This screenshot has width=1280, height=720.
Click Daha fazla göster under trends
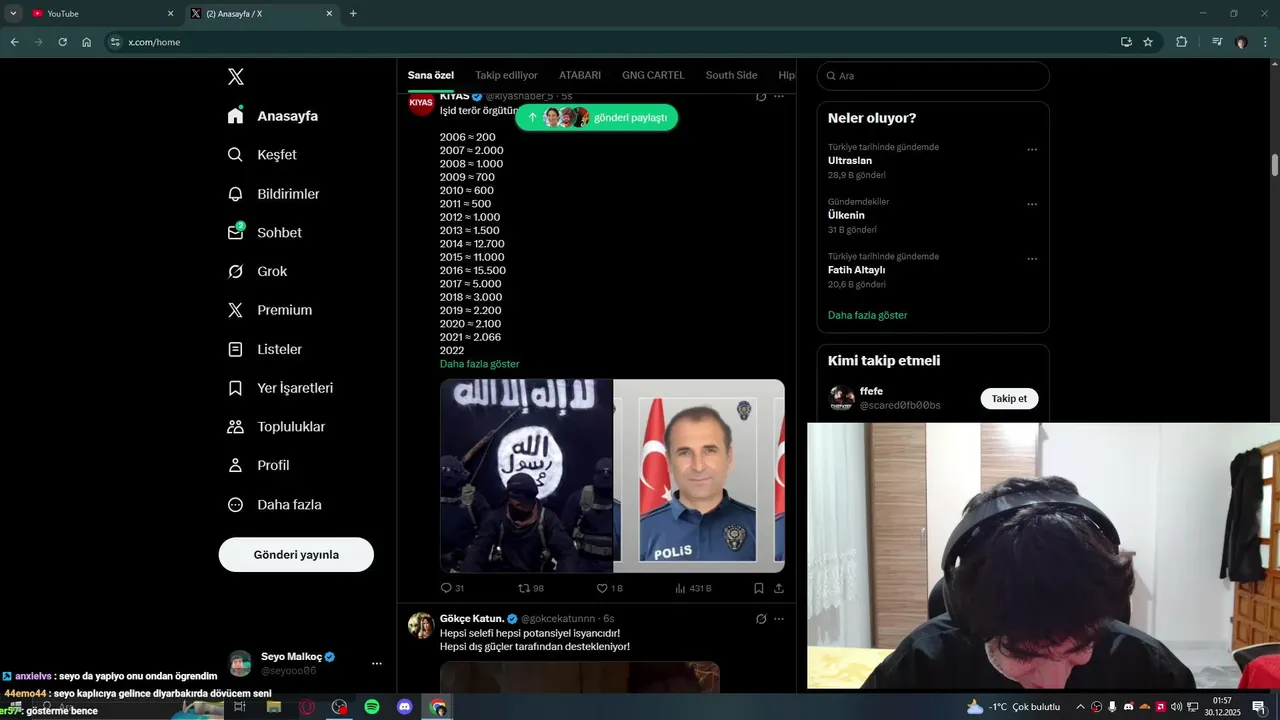point(867,315)
